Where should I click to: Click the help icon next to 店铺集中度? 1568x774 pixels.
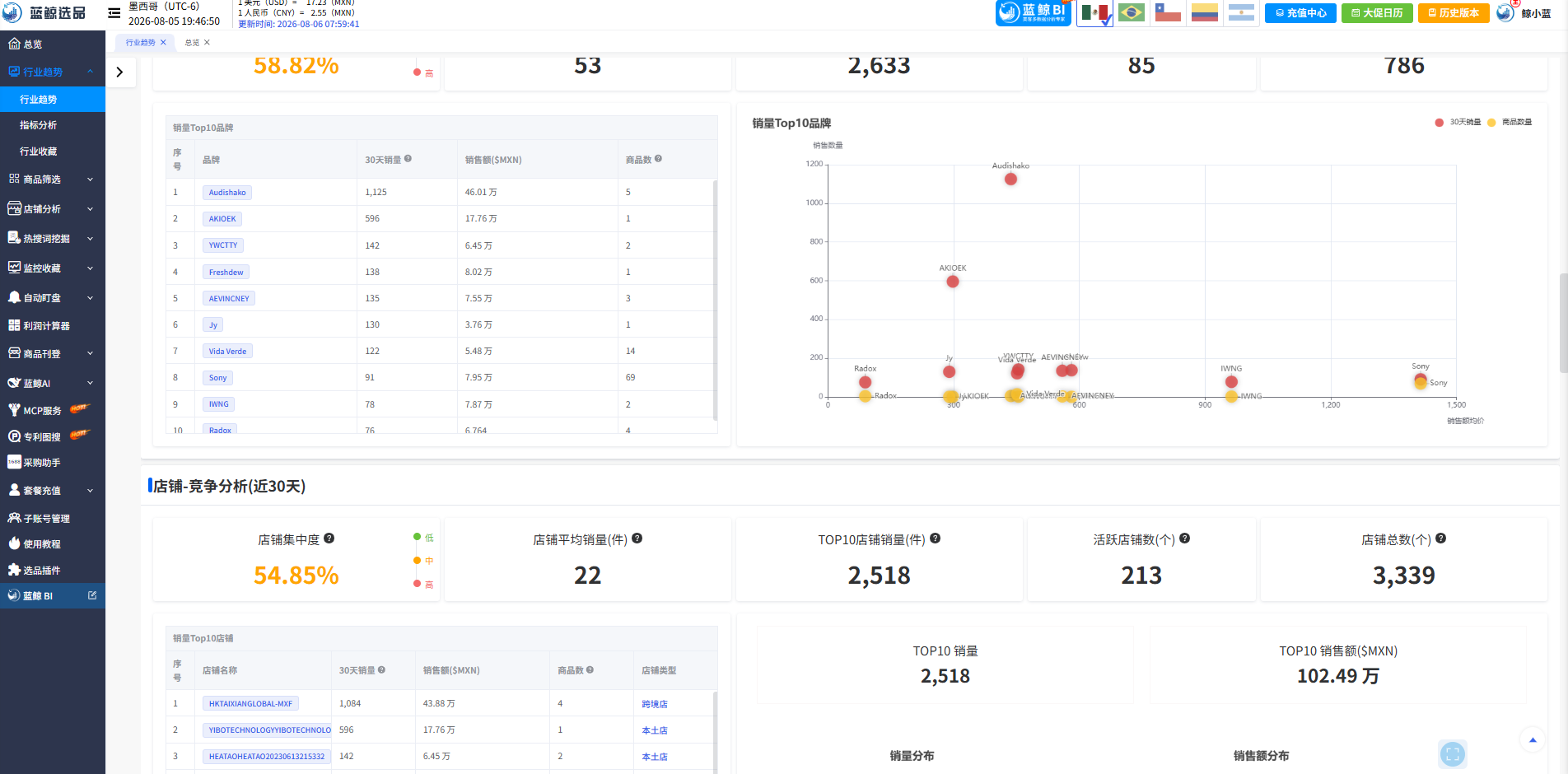click(x=329, y=539)
